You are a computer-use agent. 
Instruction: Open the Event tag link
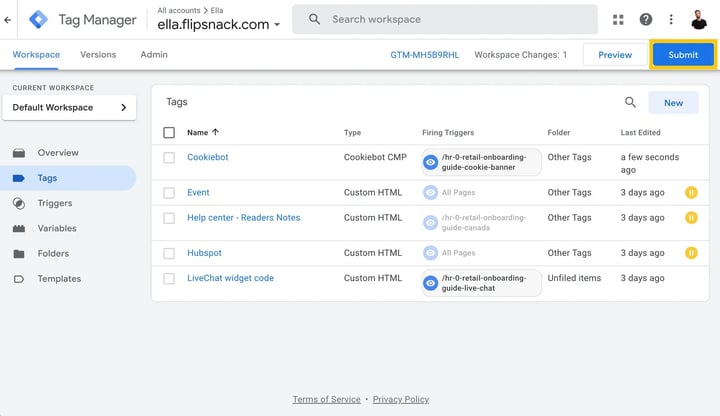coord(198,192)
